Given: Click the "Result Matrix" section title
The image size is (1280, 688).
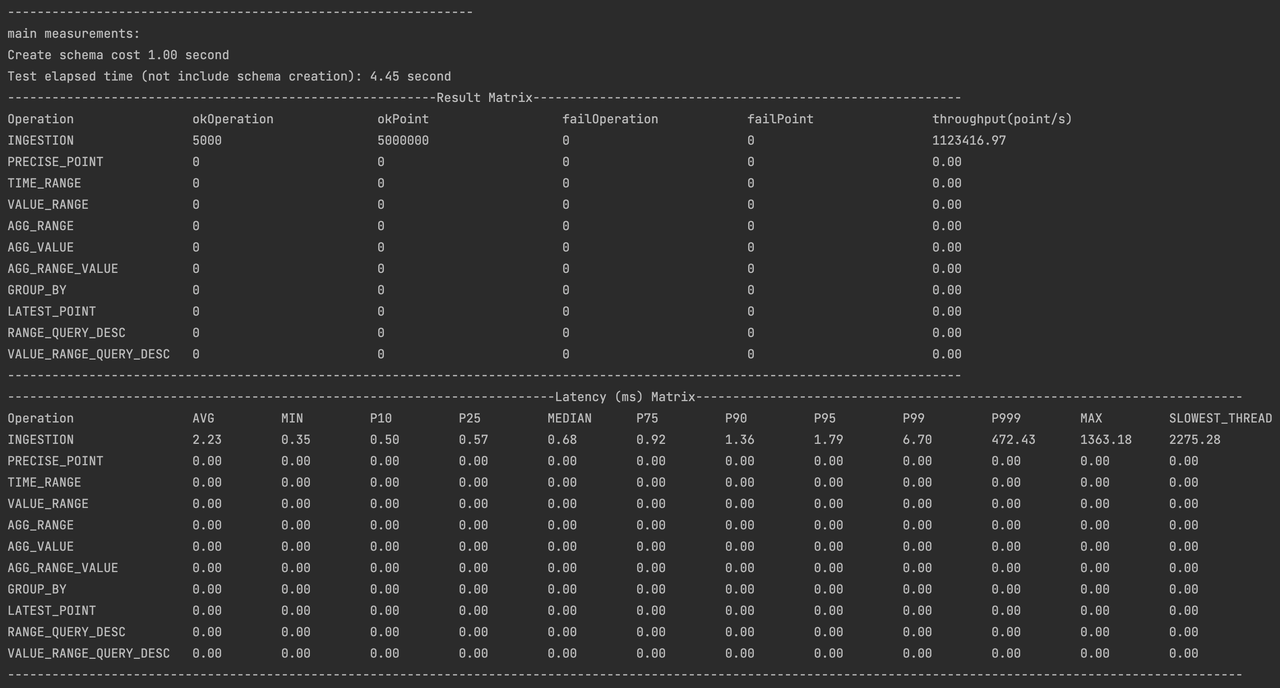Looking at the screenshot, I should click(x=484, y=97).
